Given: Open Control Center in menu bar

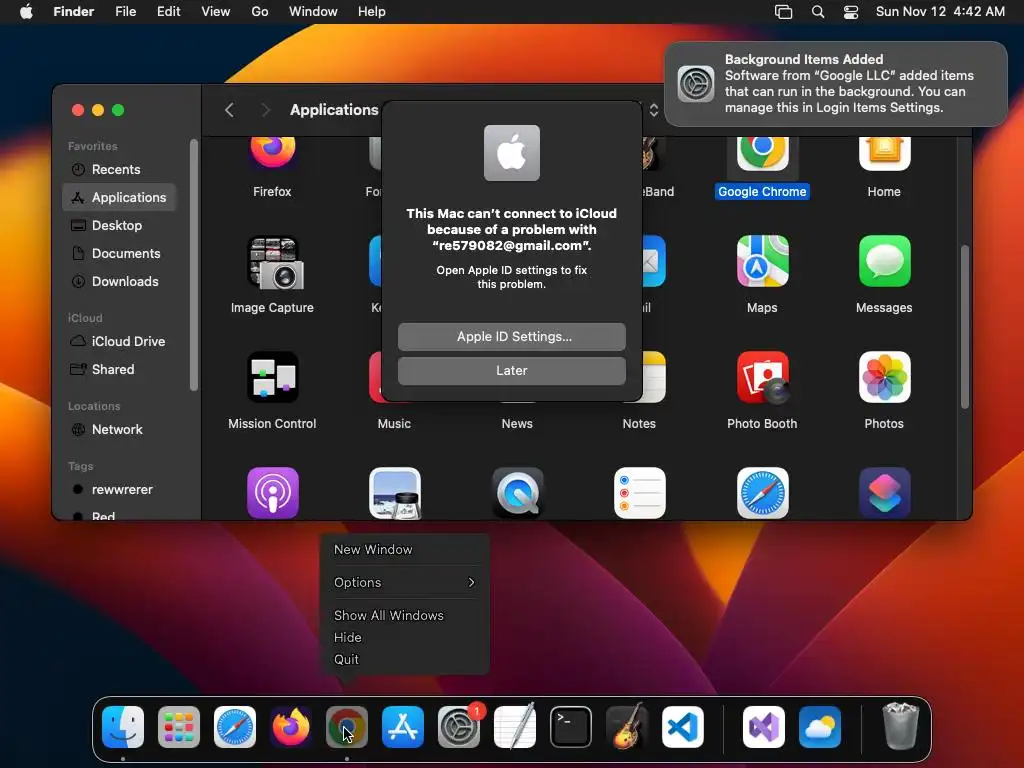Looking at the screenshot, I should tap(851, 12).
